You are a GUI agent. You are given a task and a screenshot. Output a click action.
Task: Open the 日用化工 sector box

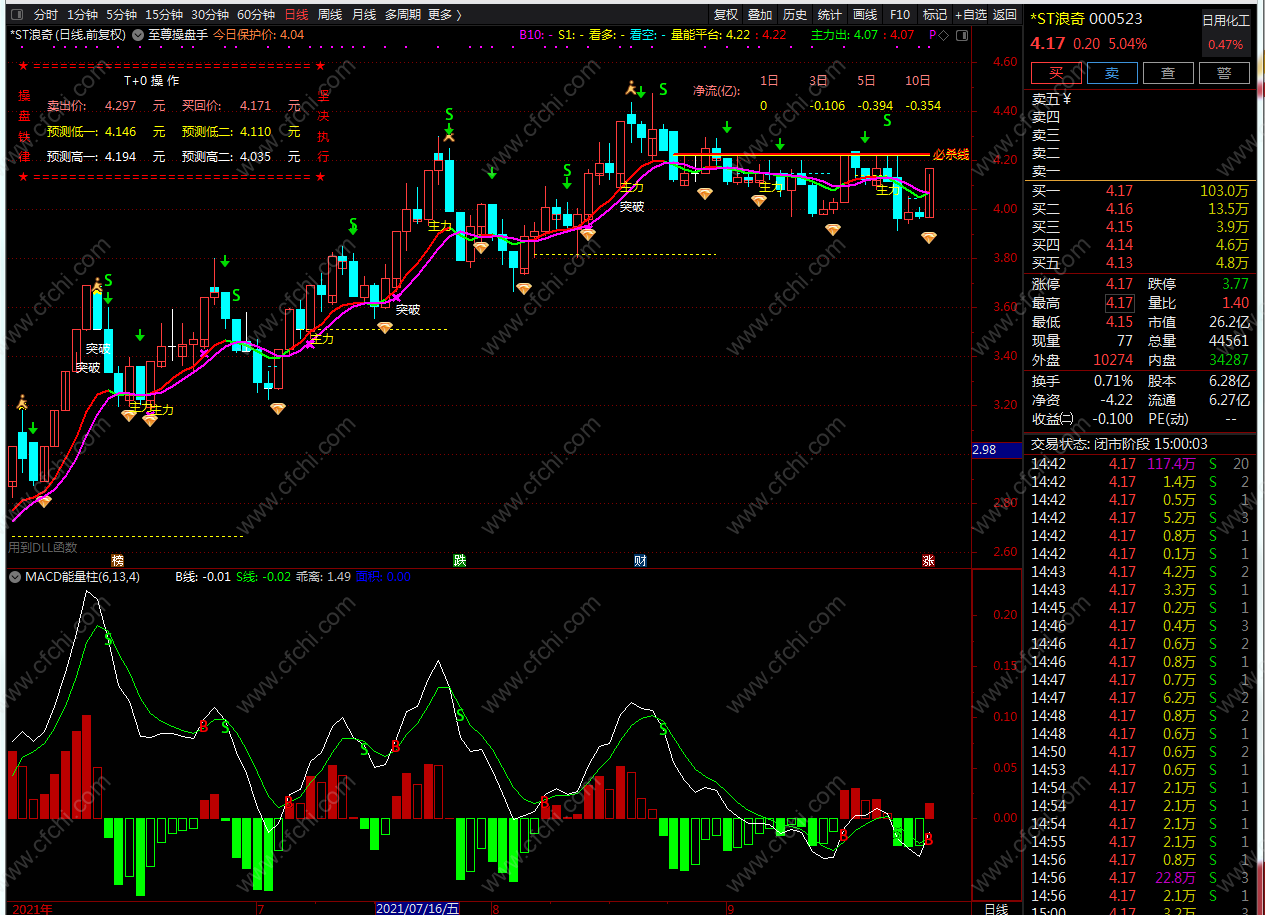[x=1225, y=32]
